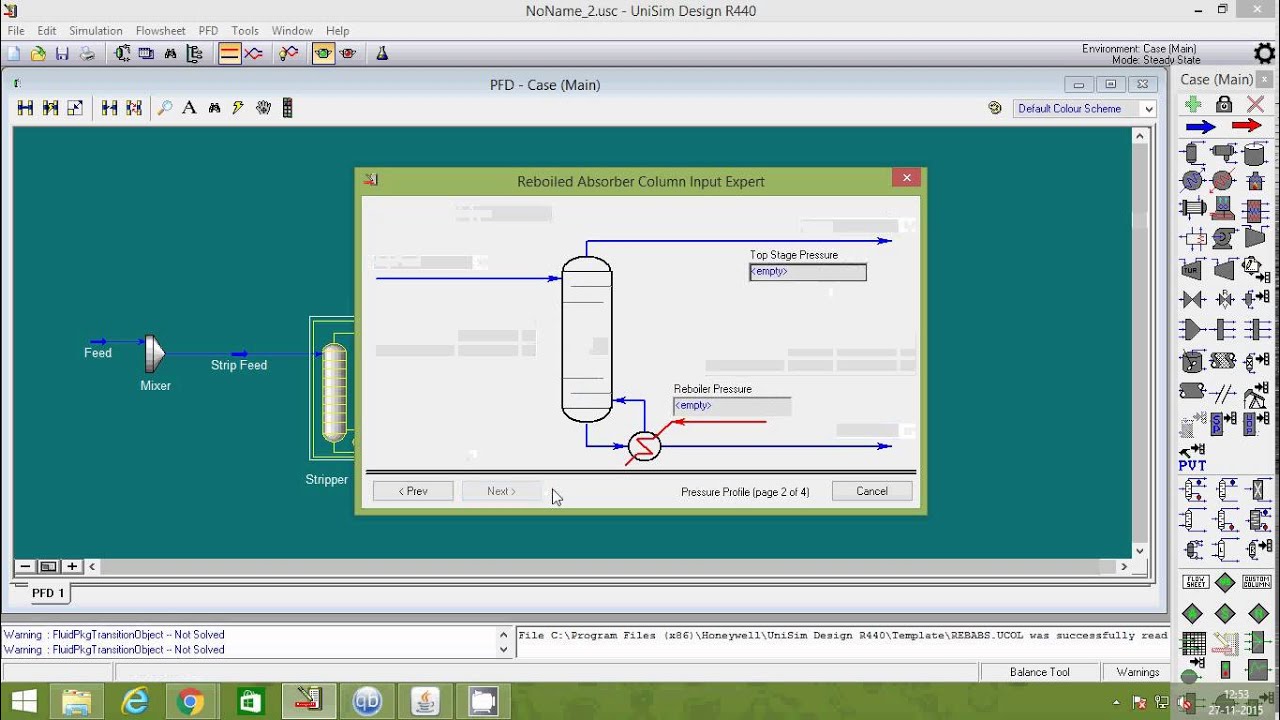Choose the Valve from palette
The image size is (1280, 720).
click(1192, 299)
